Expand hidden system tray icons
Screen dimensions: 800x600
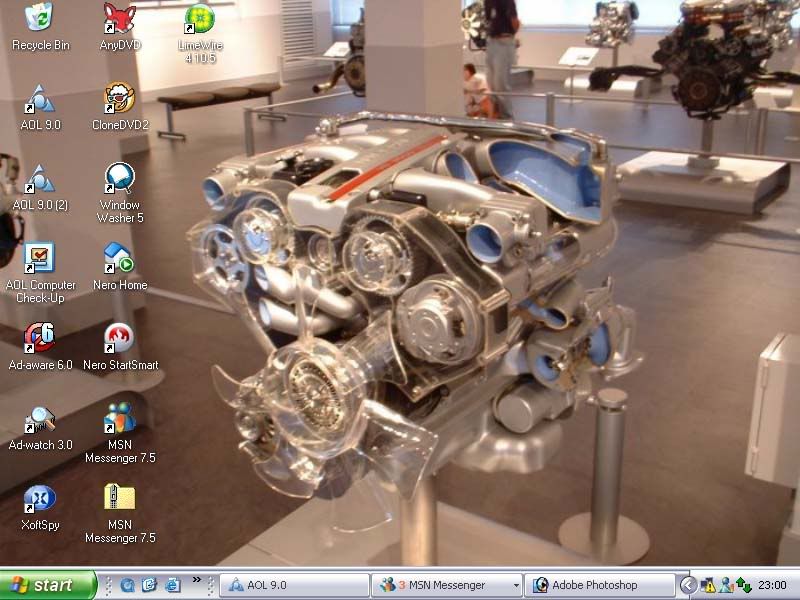pos(688,585)
